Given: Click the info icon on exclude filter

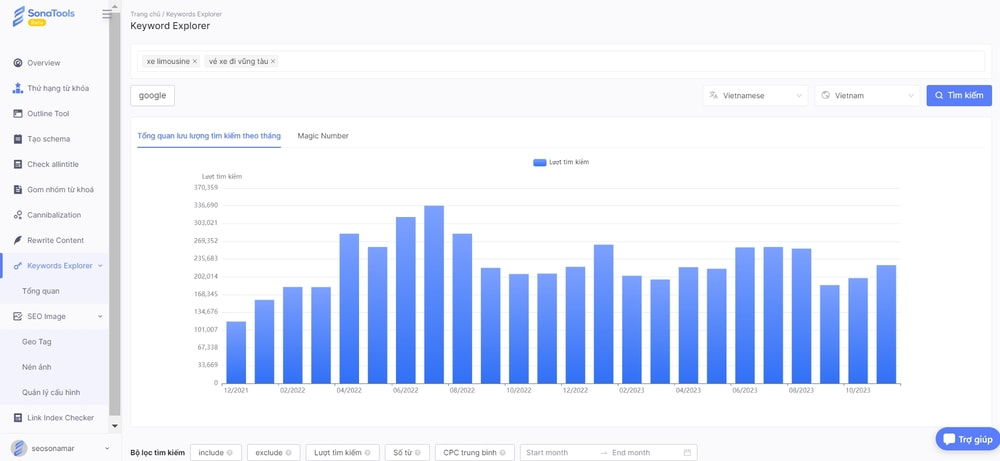Looking at the screenshot, I should coord(288,453).
